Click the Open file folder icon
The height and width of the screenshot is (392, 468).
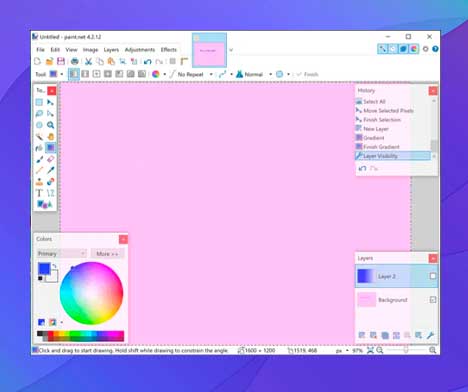[49, 61]
